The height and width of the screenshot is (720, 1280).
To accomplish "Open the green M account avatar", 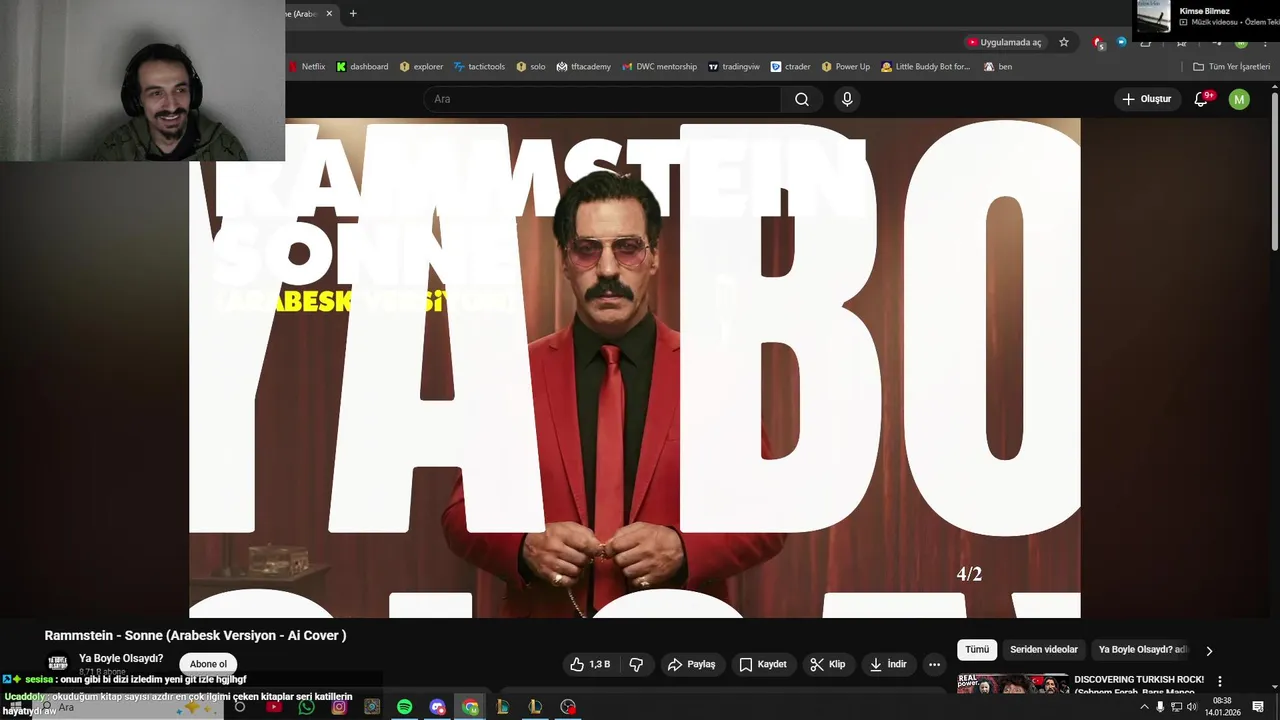I will pyautogui.click(x=1239, y=99).
